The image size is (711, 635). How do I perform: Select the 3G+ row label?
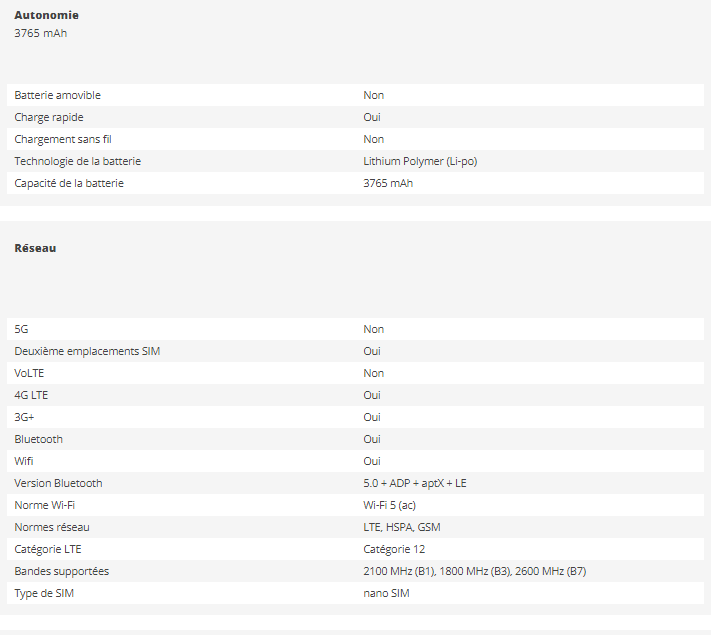point(26,417)
